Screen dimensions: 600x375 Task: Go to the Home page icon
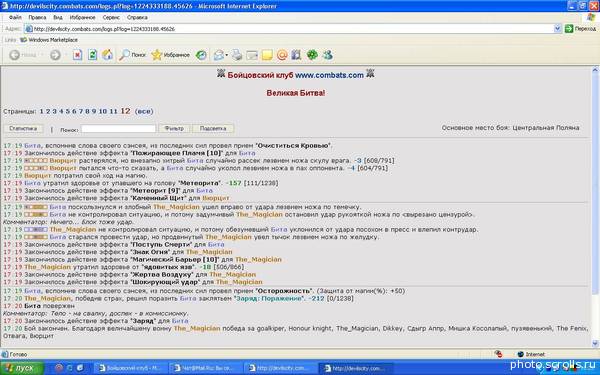(x=107, y=55)
